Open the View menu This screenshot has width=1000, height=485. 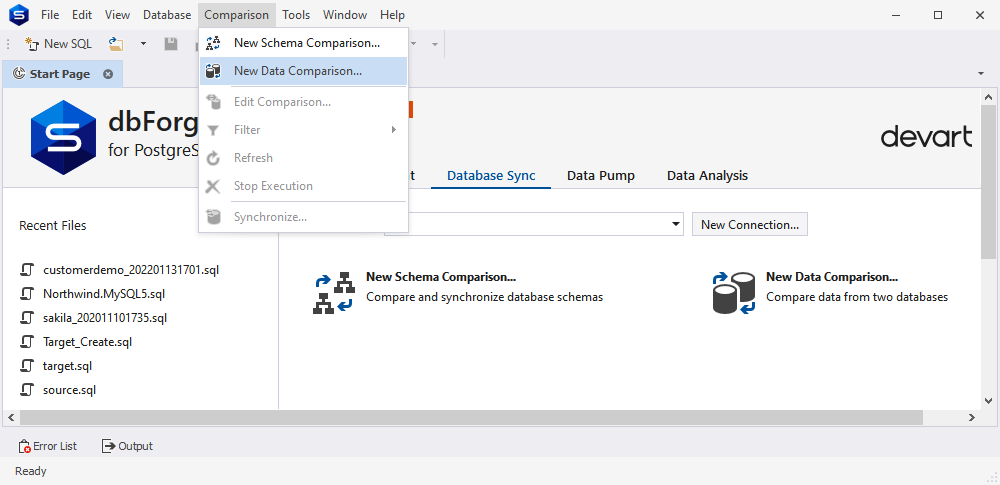pos(117,15)
